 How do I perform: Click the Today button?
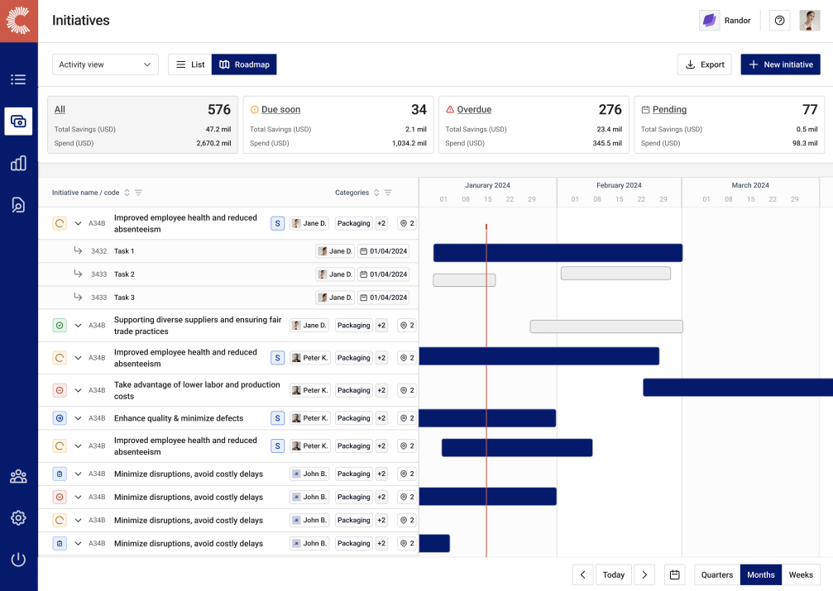point(613,574)
